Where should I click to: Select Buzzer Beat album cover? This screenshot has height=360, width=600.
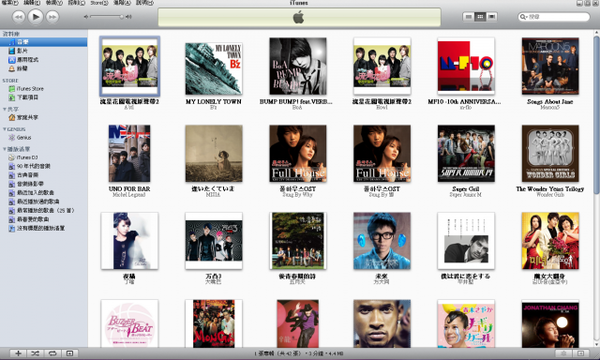[129, 324]
